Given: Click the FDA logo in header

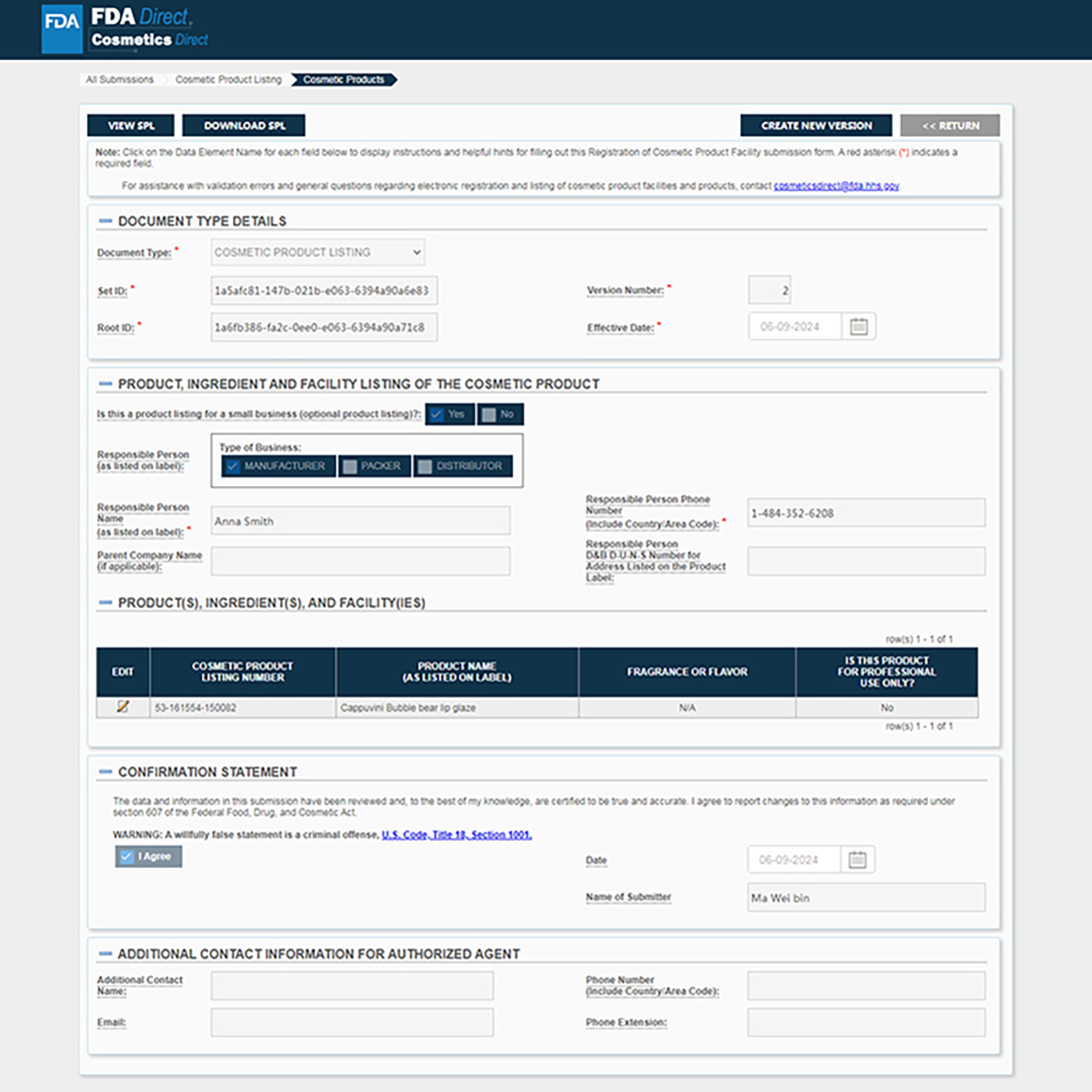Looking at the screenshot, I should [x=62, y=29].
